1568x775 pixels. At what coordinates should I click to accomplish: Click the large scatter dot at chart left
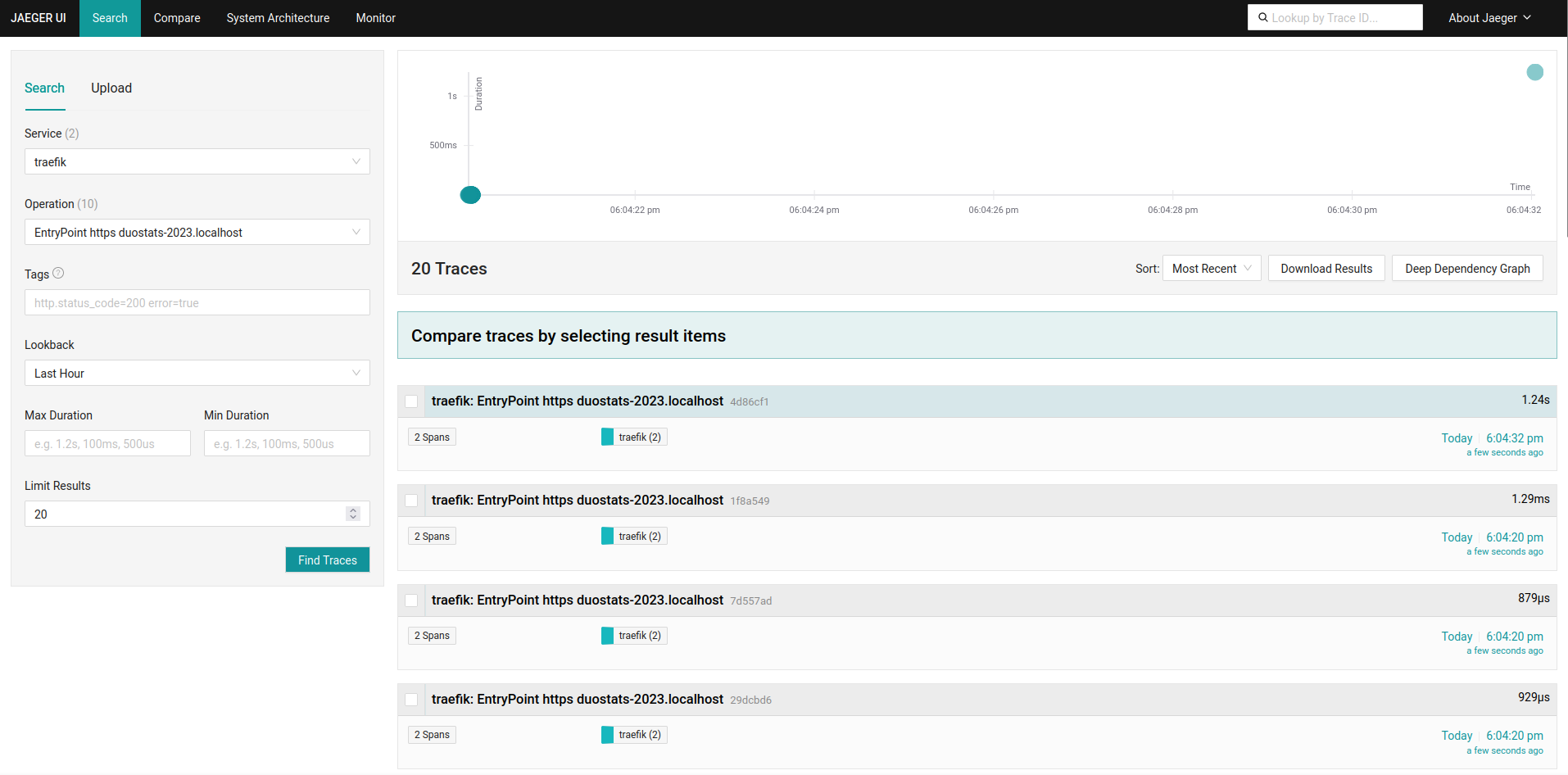[x=470, y=195]
